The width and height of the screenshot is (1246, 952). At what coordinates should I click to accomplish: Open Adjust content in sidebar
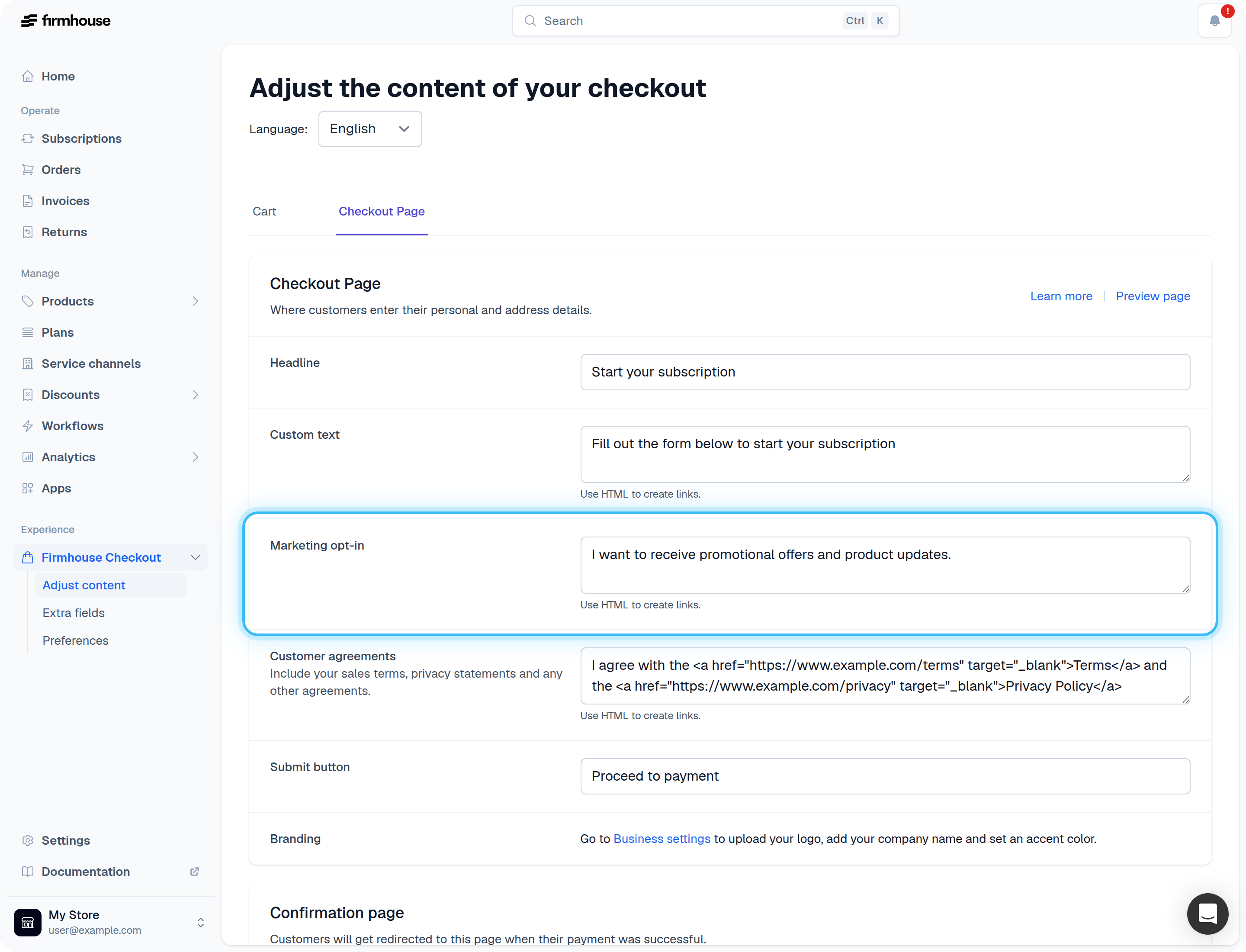coord(110,585)
